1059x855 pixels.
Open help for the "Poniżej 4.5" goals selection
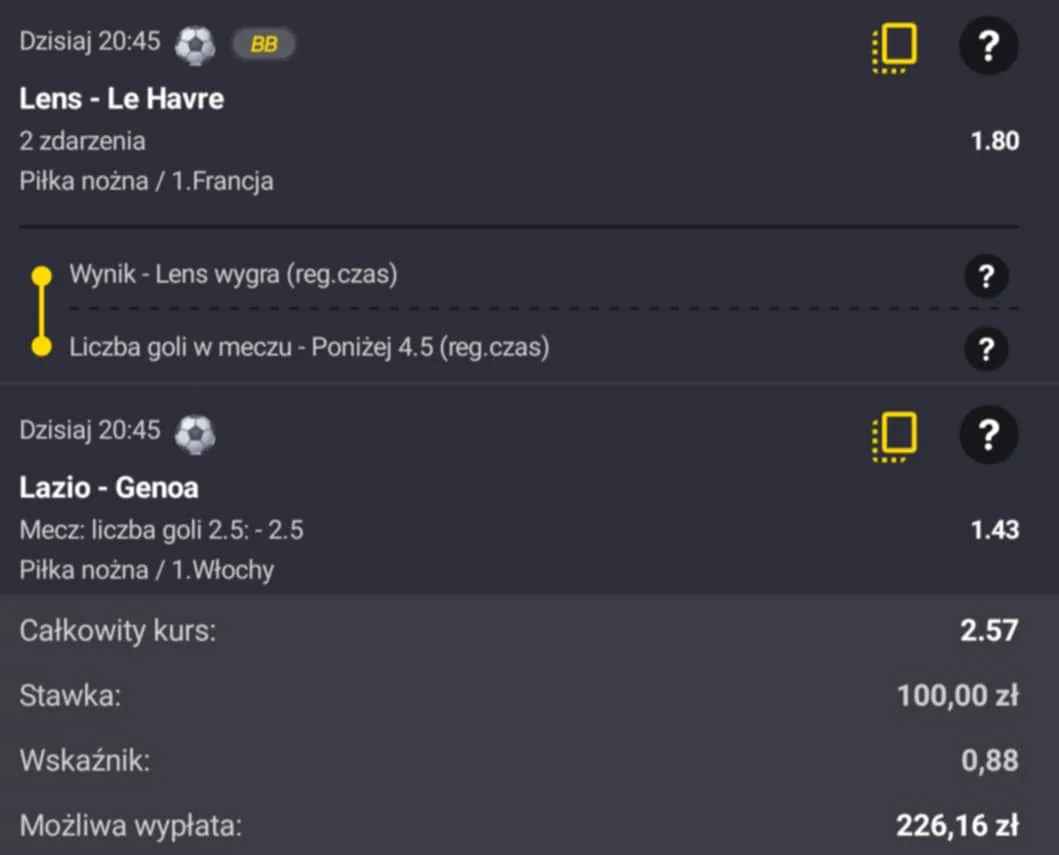[986, 348]
